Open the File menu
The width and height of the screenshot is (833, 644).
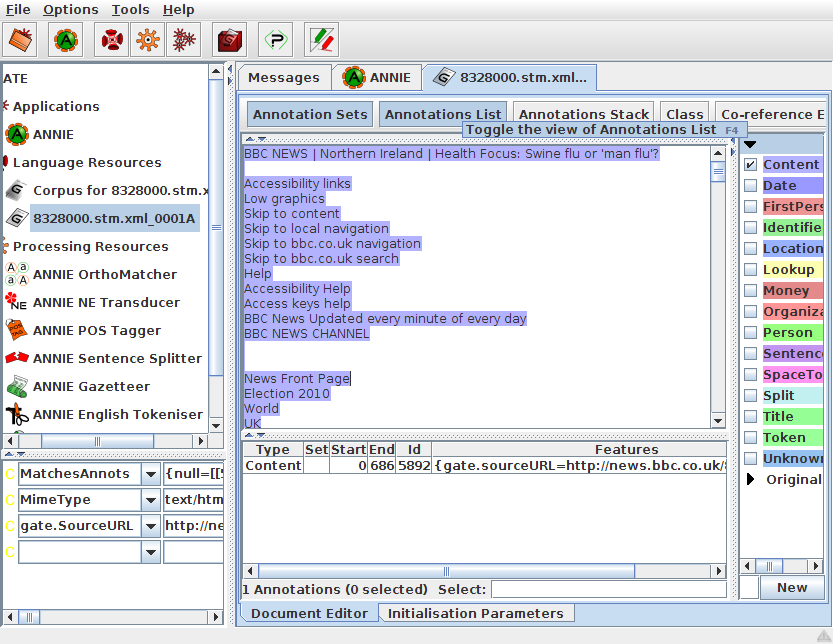click(x=18, y=10)
